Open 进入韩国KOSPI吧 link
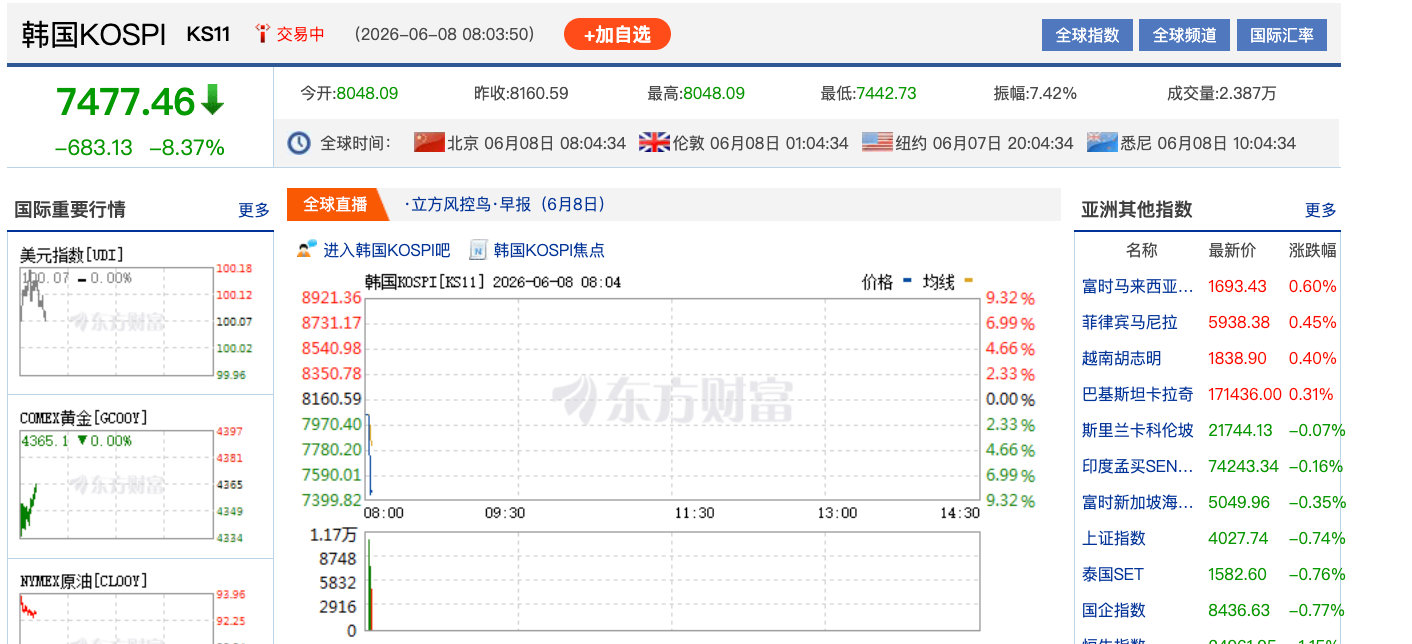 [x=386, y=250]
